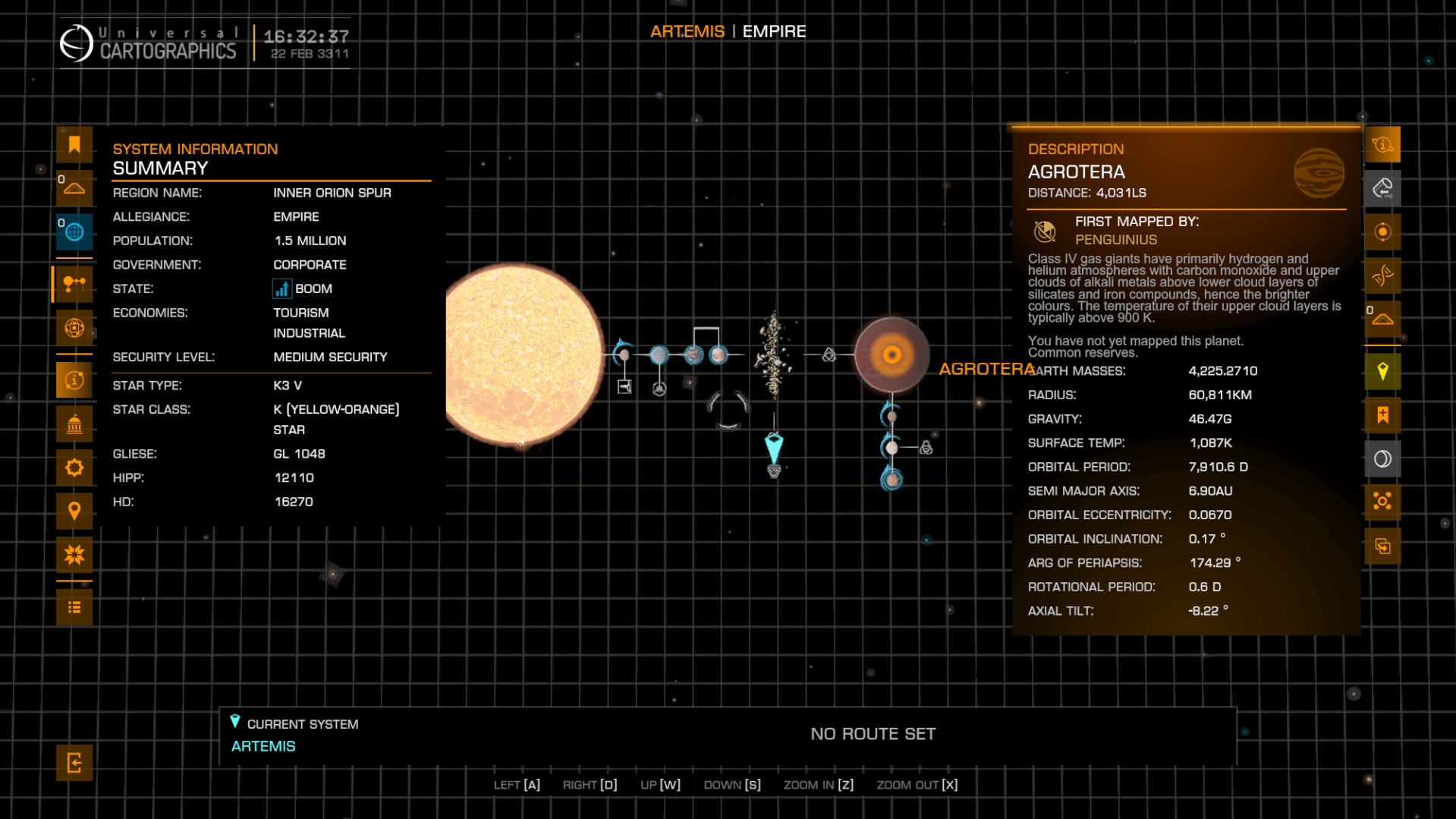Screen dimensions: 1456x819
Task: Select the square outpost under first planet
Action: [624, 387]
